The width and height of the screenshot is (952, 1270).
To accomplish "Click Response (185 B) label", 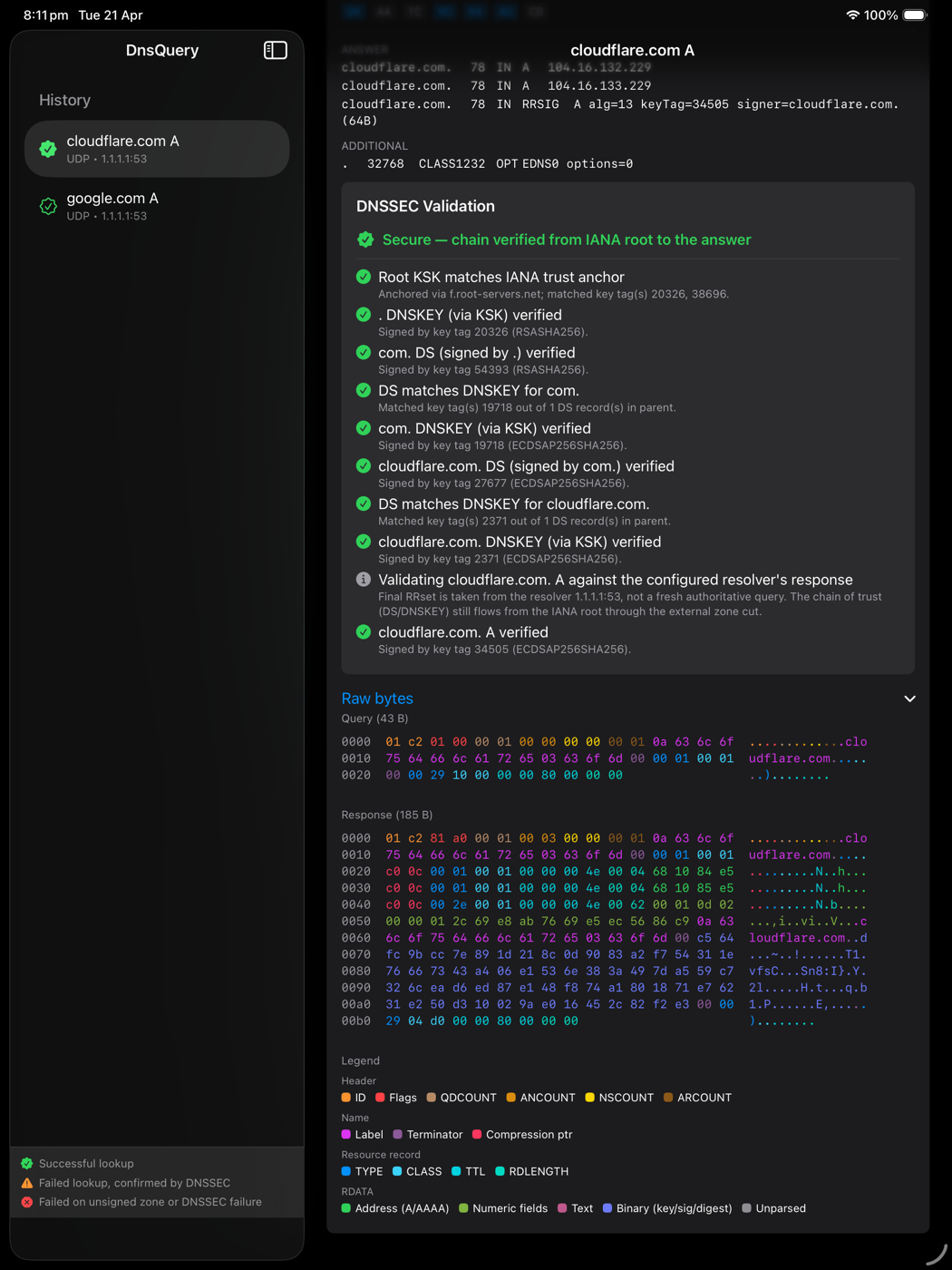I will coord(386,815).
